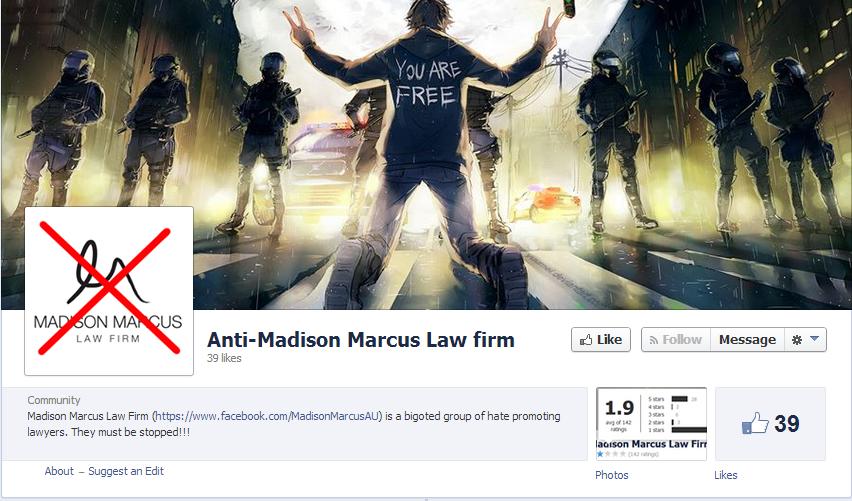Click the large 39 number in Likes box
This screenshot has width=852, height=501.
(787, 424)
